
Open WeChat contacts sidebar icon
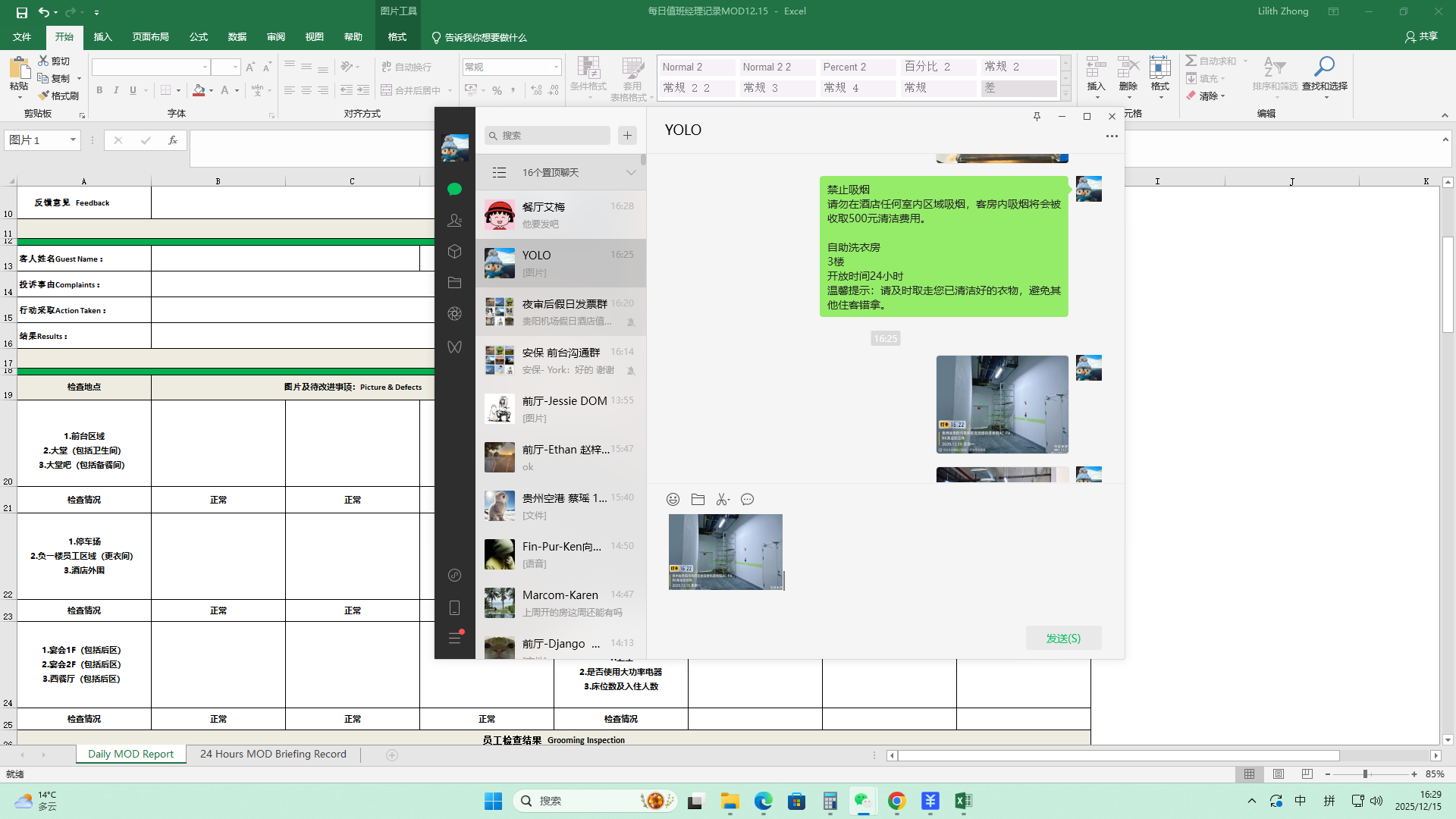pos(454,220)
